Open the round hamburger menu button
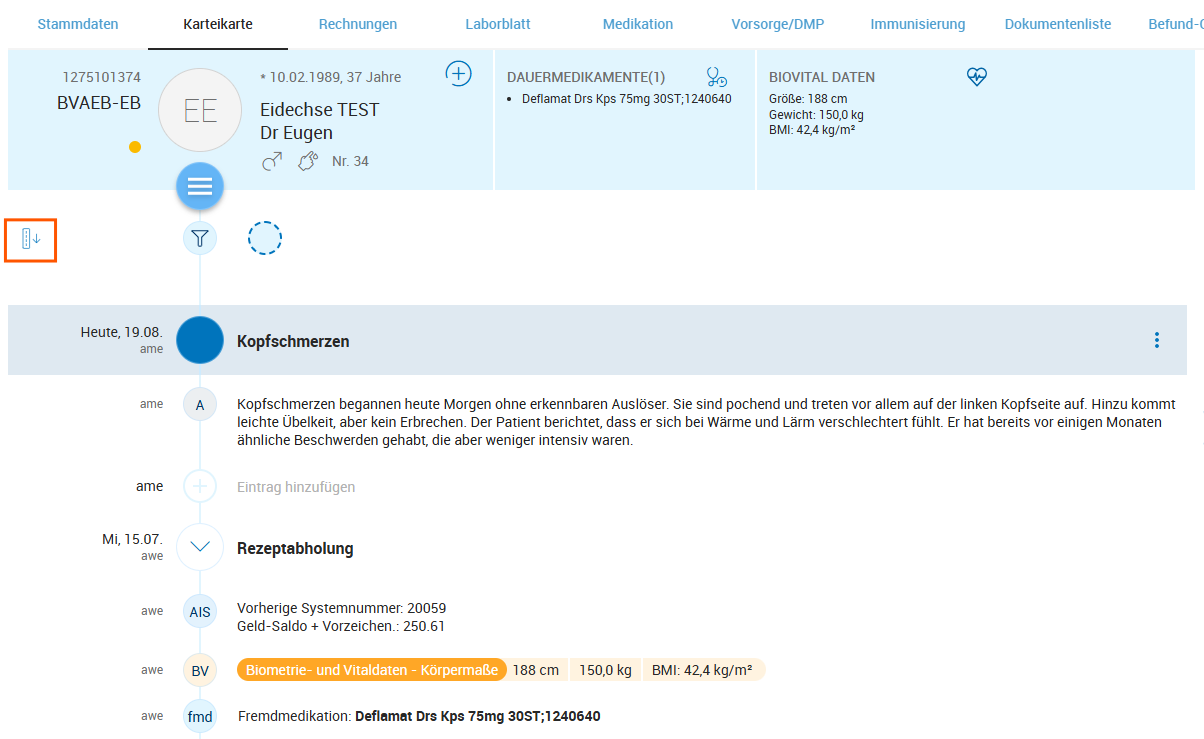Screen dimensions: 1204x739 coord(200,186)
